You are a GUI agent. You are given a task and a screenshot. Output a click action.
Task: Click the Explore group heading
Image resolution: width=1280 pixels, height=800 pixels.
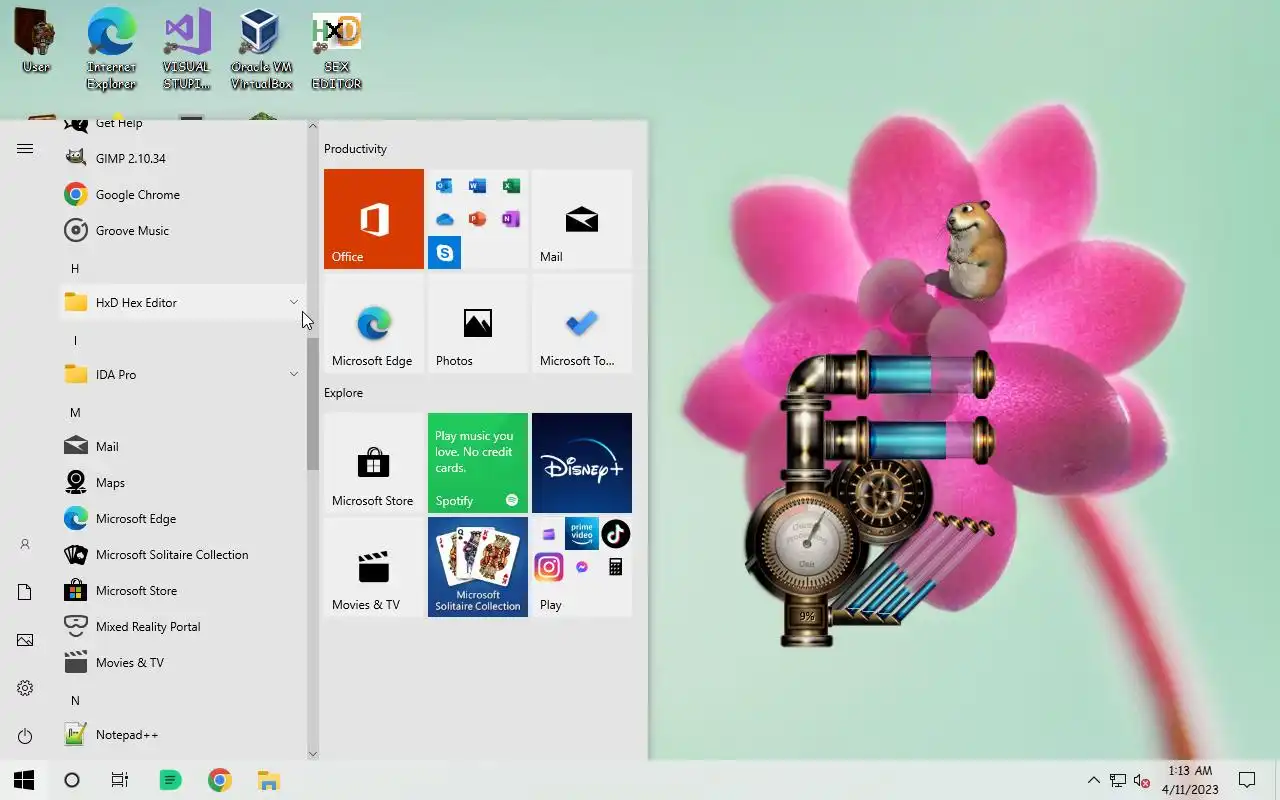[x=343, y=393]
